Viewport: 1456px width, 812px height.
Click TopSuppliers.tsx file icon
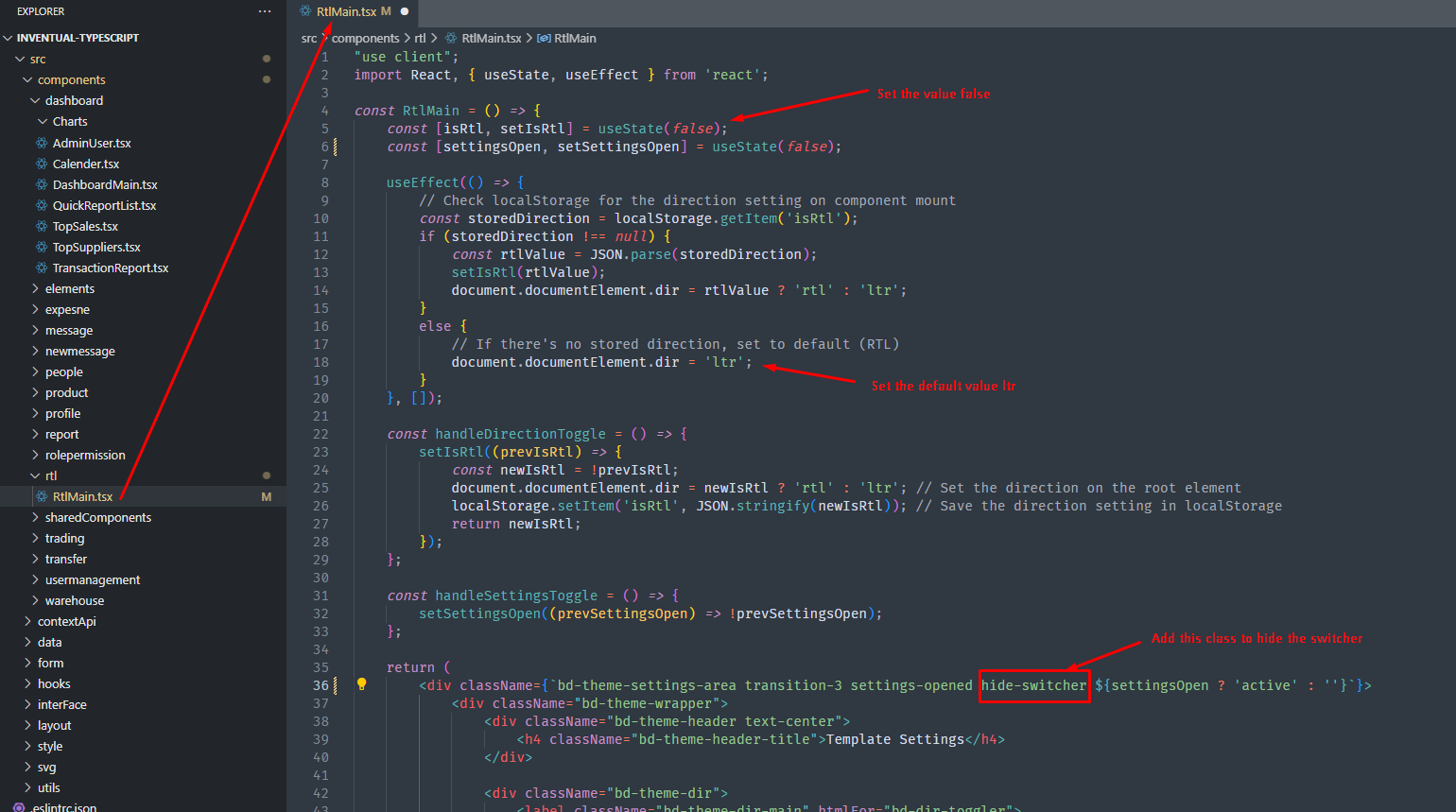pos(42,247)
